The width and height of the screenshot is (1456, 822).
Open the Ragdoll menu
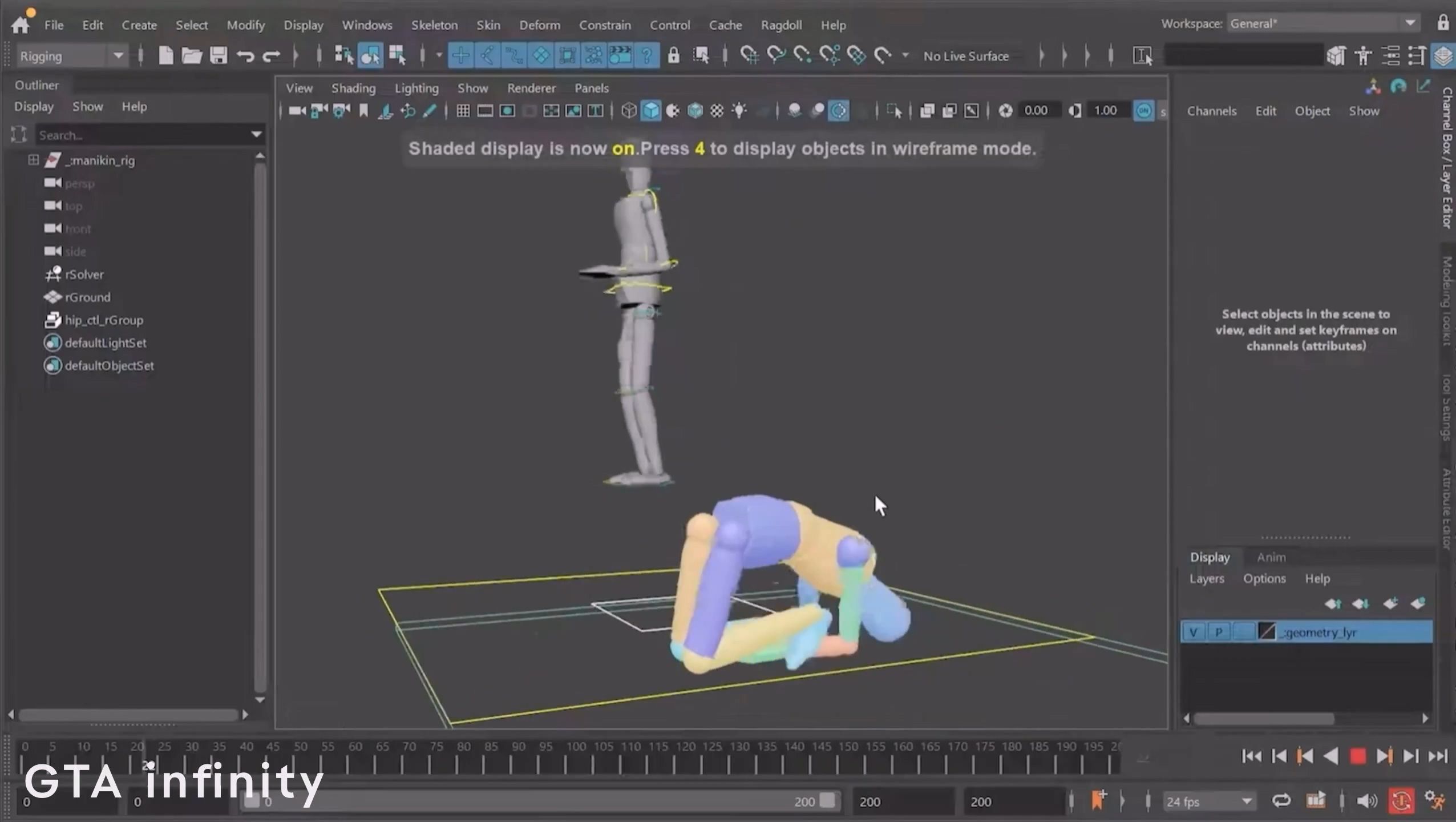coord(781,25)
